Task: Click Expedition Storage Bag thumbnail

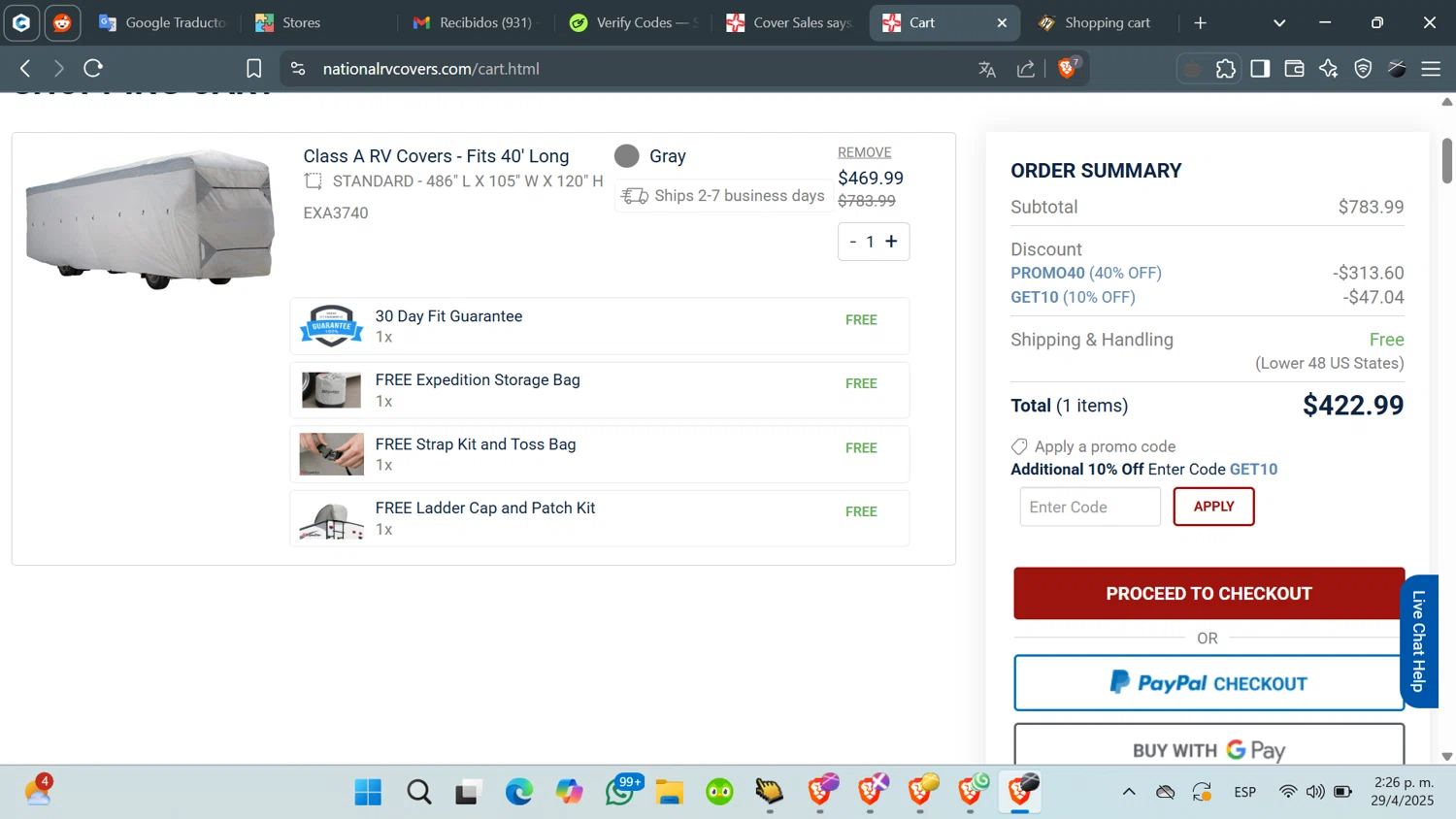Action: (x=331, y=390)
